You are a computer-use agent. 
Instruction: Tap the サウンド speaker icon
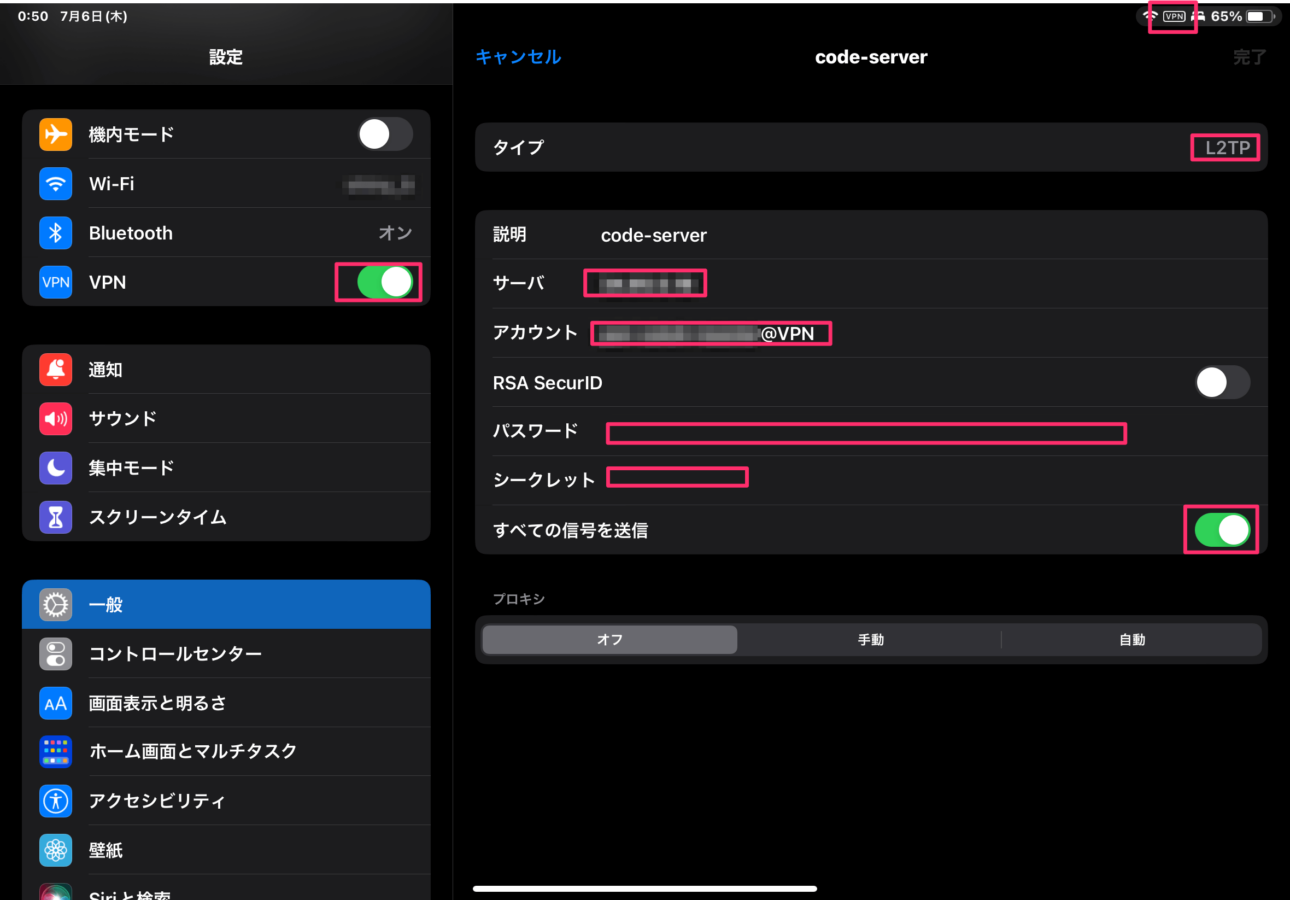tap(56, 419)
